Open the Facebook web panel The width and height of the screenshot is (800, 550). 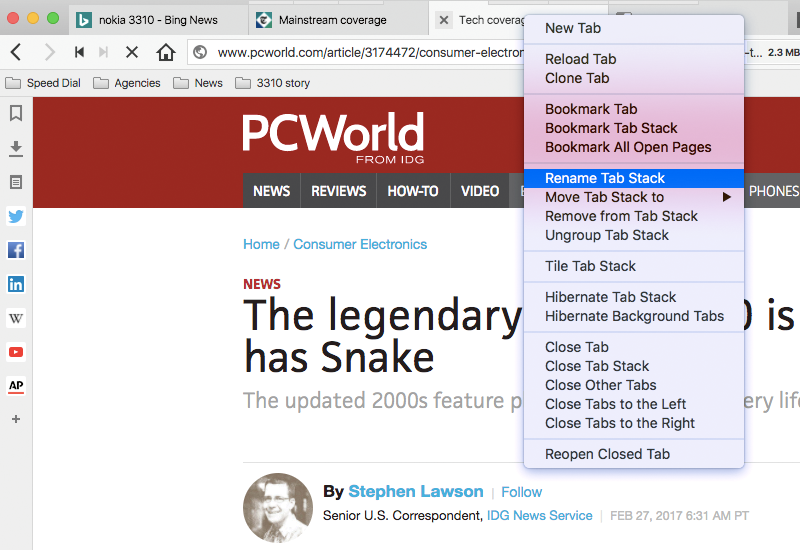coord(16,250)
